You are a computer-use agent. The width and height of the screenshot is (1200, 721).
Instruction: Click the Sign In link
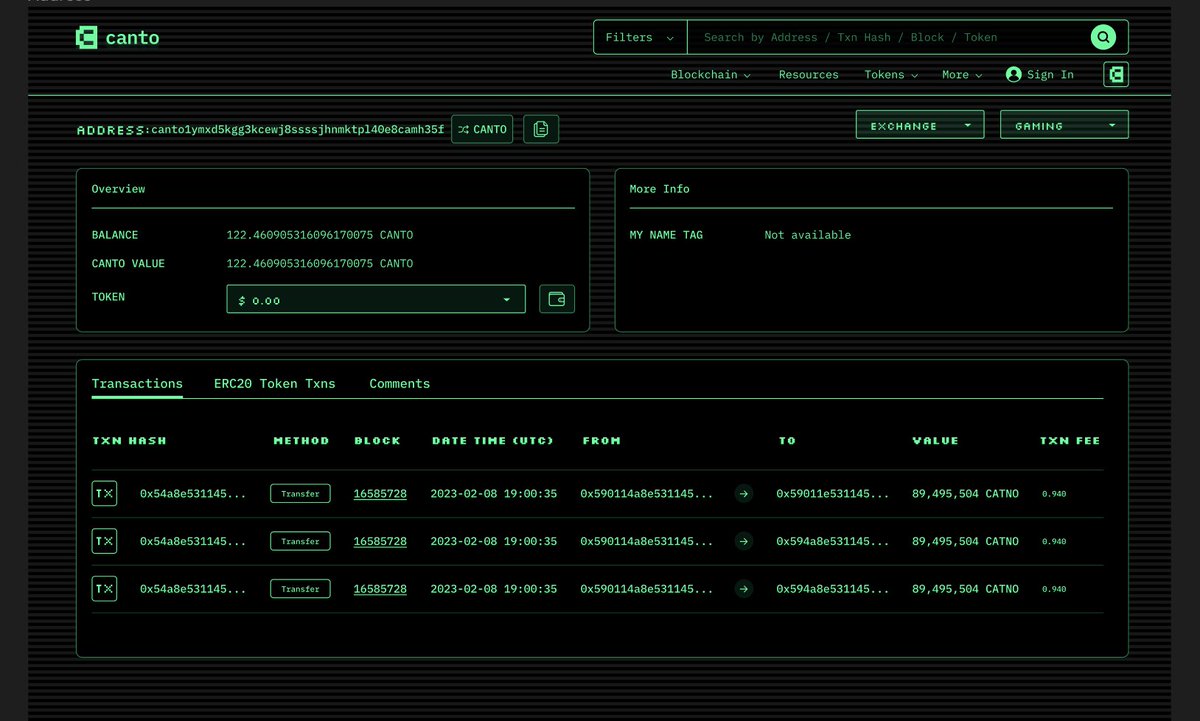[x=1050, y=75]
